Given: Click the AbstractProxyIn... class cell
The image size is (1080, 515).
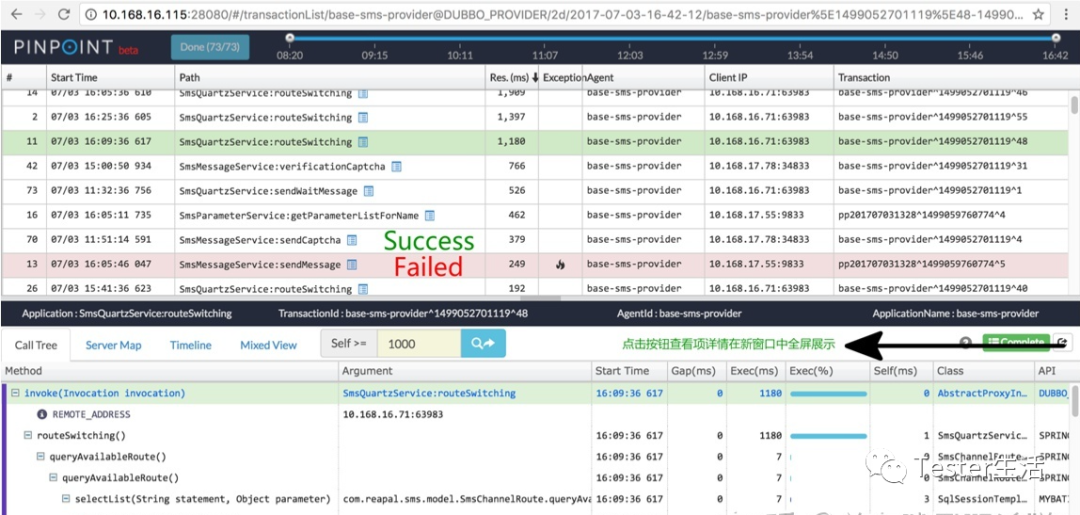Looking at the screenshot, I should click(982, 393).
